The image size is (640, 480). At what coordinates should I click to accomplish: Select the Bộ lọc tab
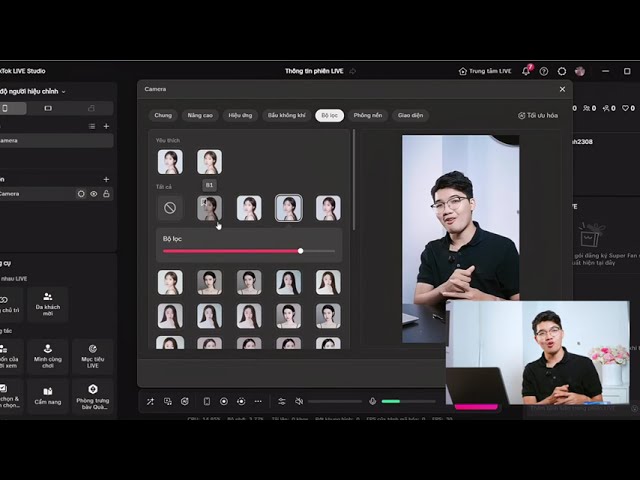click(329, 116)
